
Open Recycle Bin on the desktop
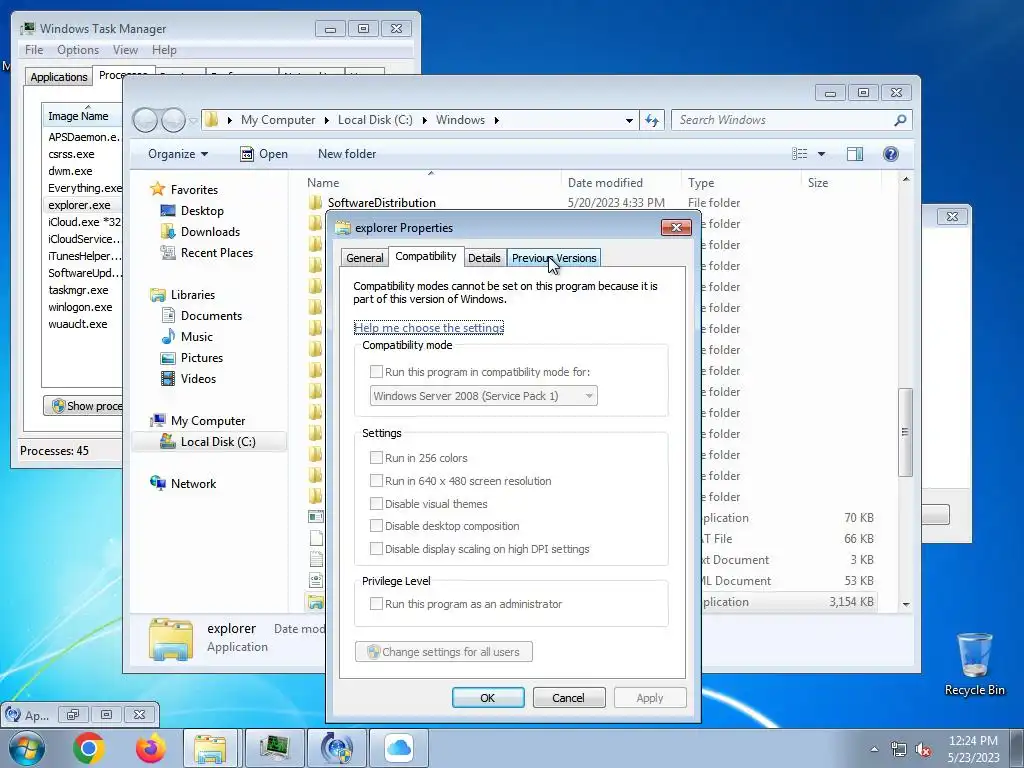pyautogui.click(x=974, y=664)
